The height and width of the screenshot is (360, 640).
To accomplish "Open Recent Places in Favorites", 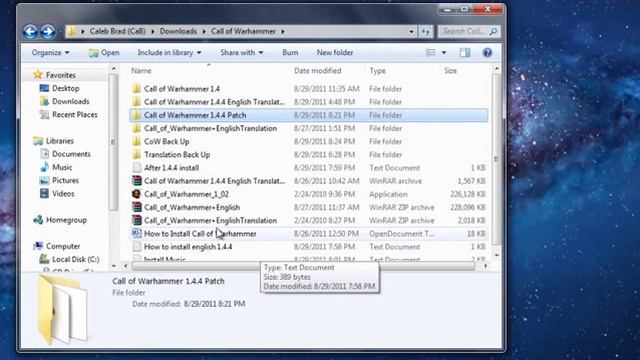I will [75, 115].
